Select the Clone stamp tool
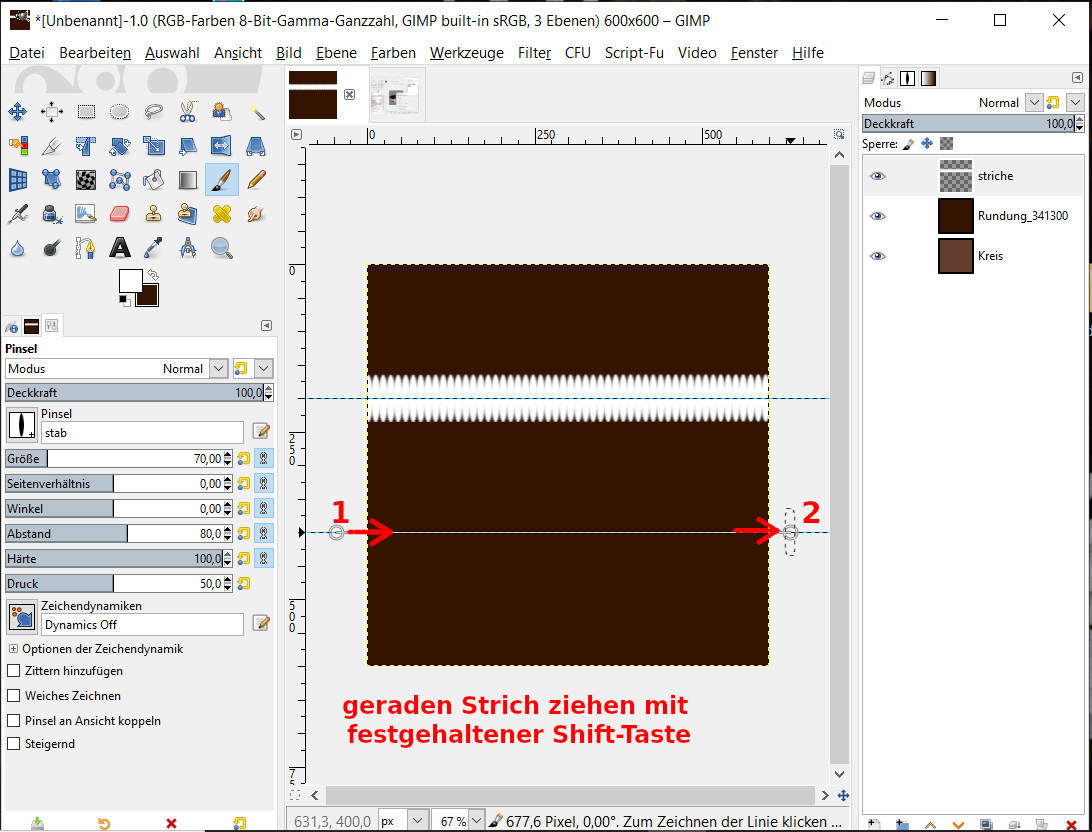Screen dimensions: 1092x832 [154, 214]
